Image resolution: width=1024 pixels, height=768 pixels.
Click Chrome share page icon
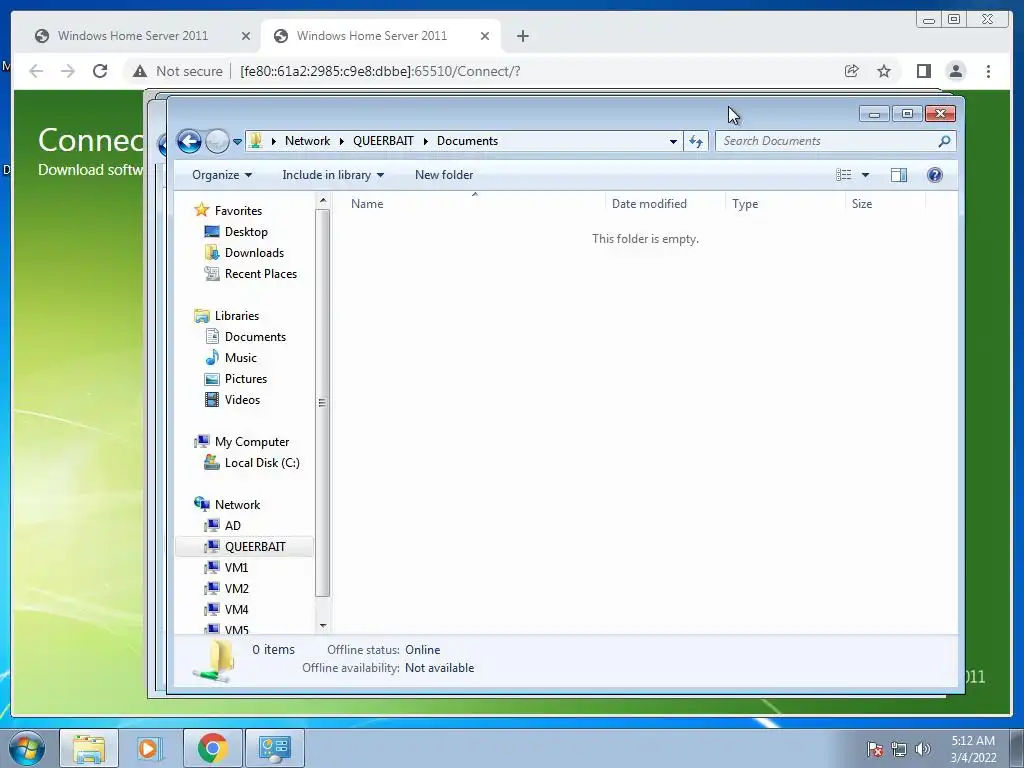coord(851,71)
